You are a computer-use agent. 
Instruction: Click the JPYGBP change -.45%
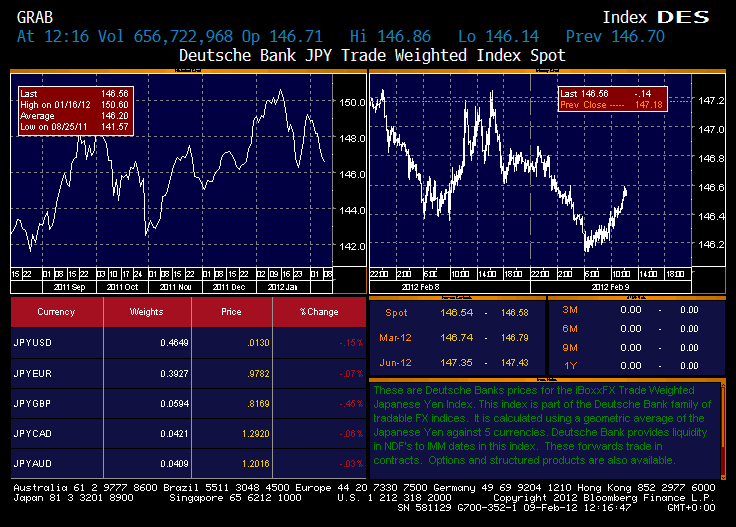[351, 404]
